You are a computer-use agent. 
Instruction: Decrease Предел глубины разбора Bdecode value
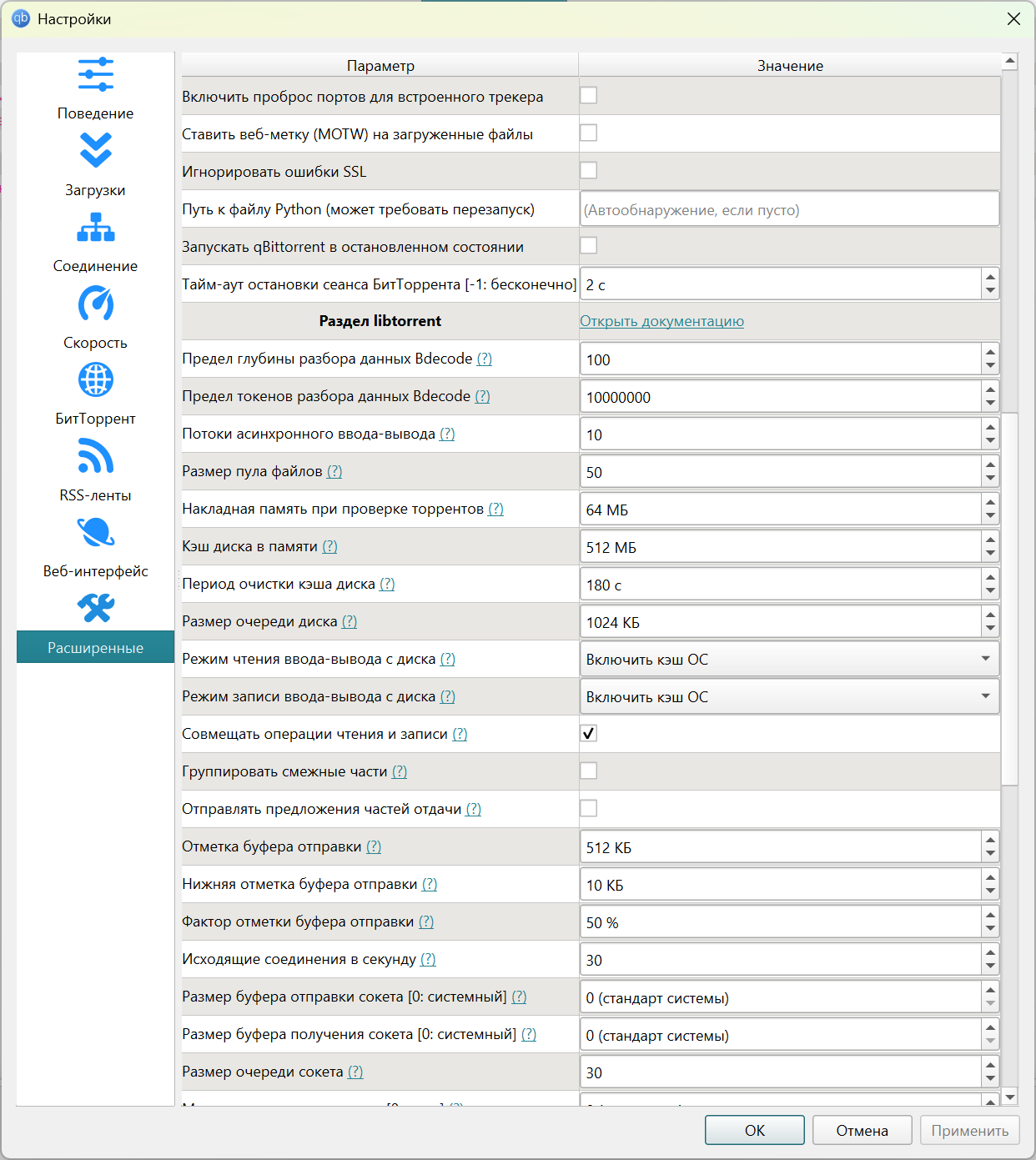click(x=990, y=366)
